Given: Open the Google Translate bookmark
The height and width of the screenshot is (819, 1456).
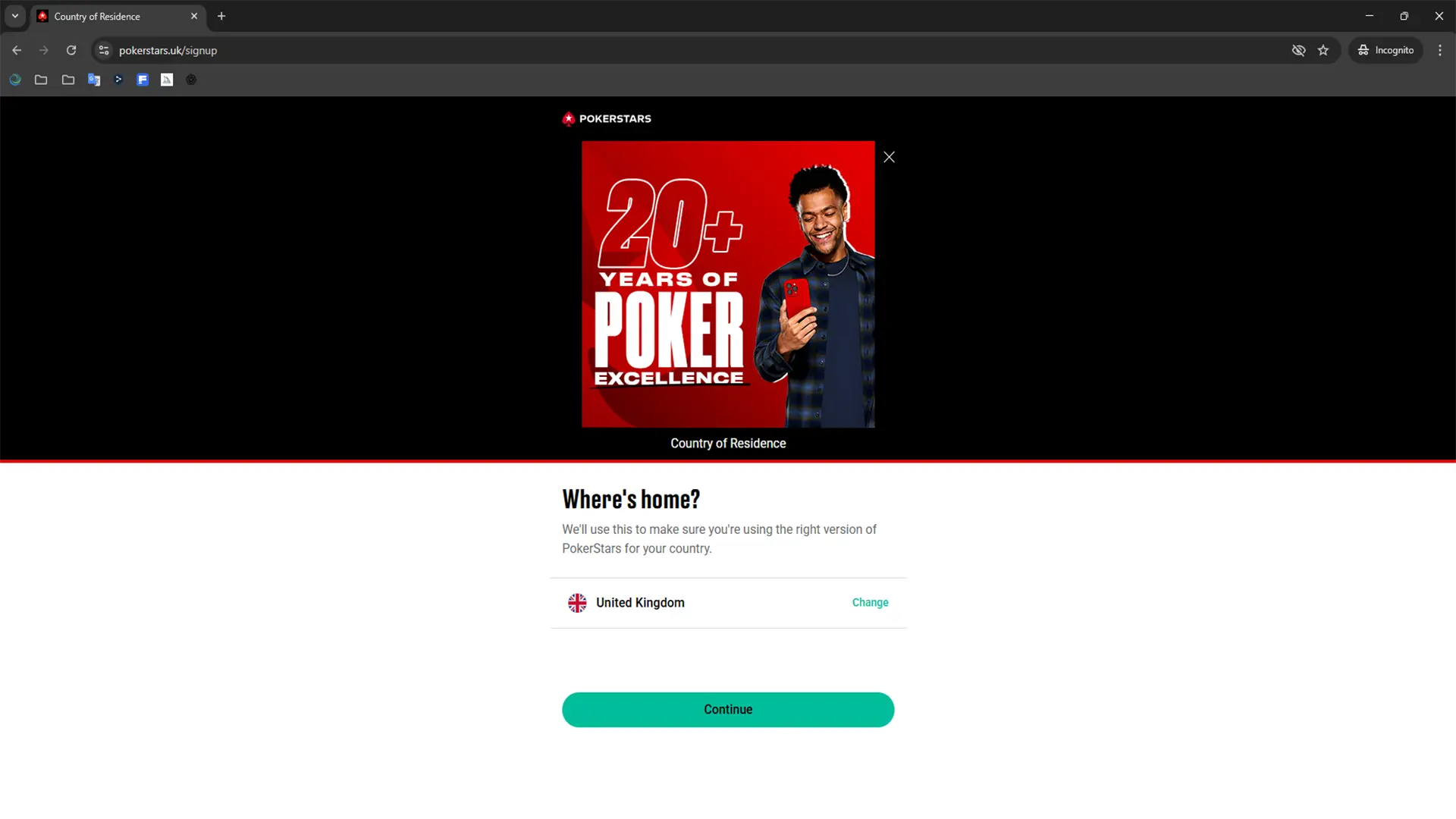Looking at the screenshot, I should coord(94,80).
